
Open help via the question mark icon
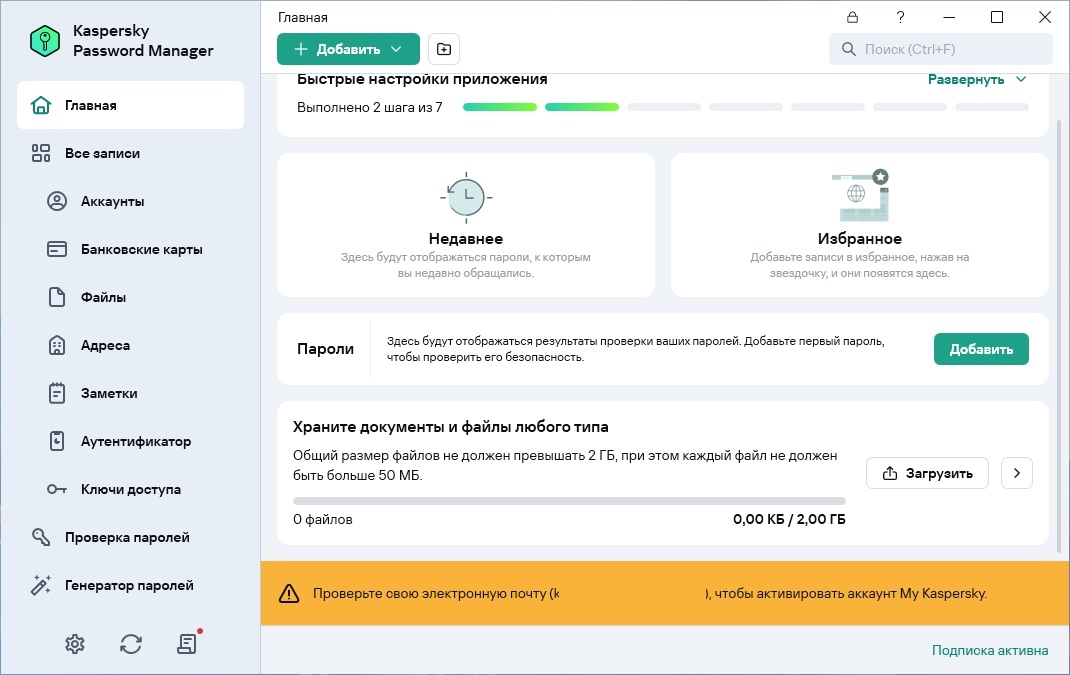tap(901, 17)
